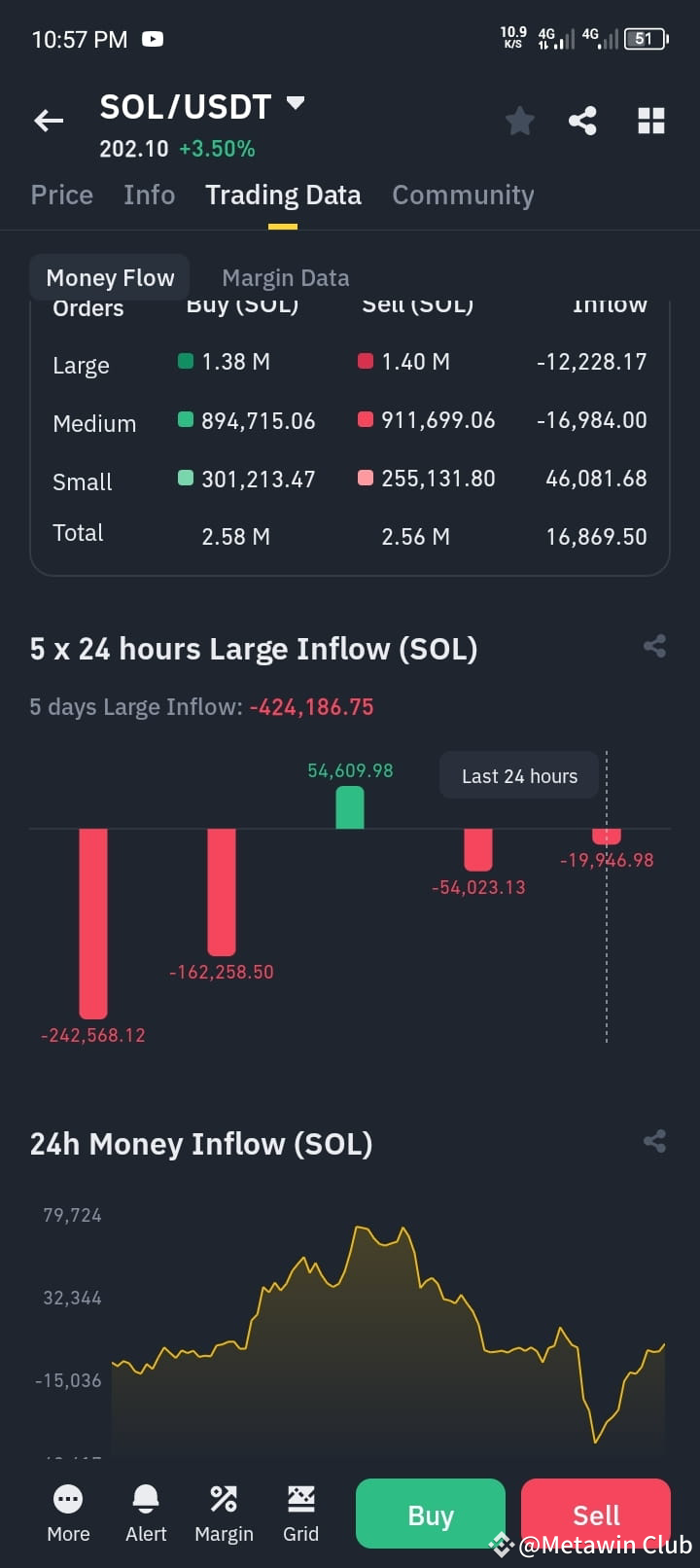Open the grid layout icon in header

(x=650, y=121)
